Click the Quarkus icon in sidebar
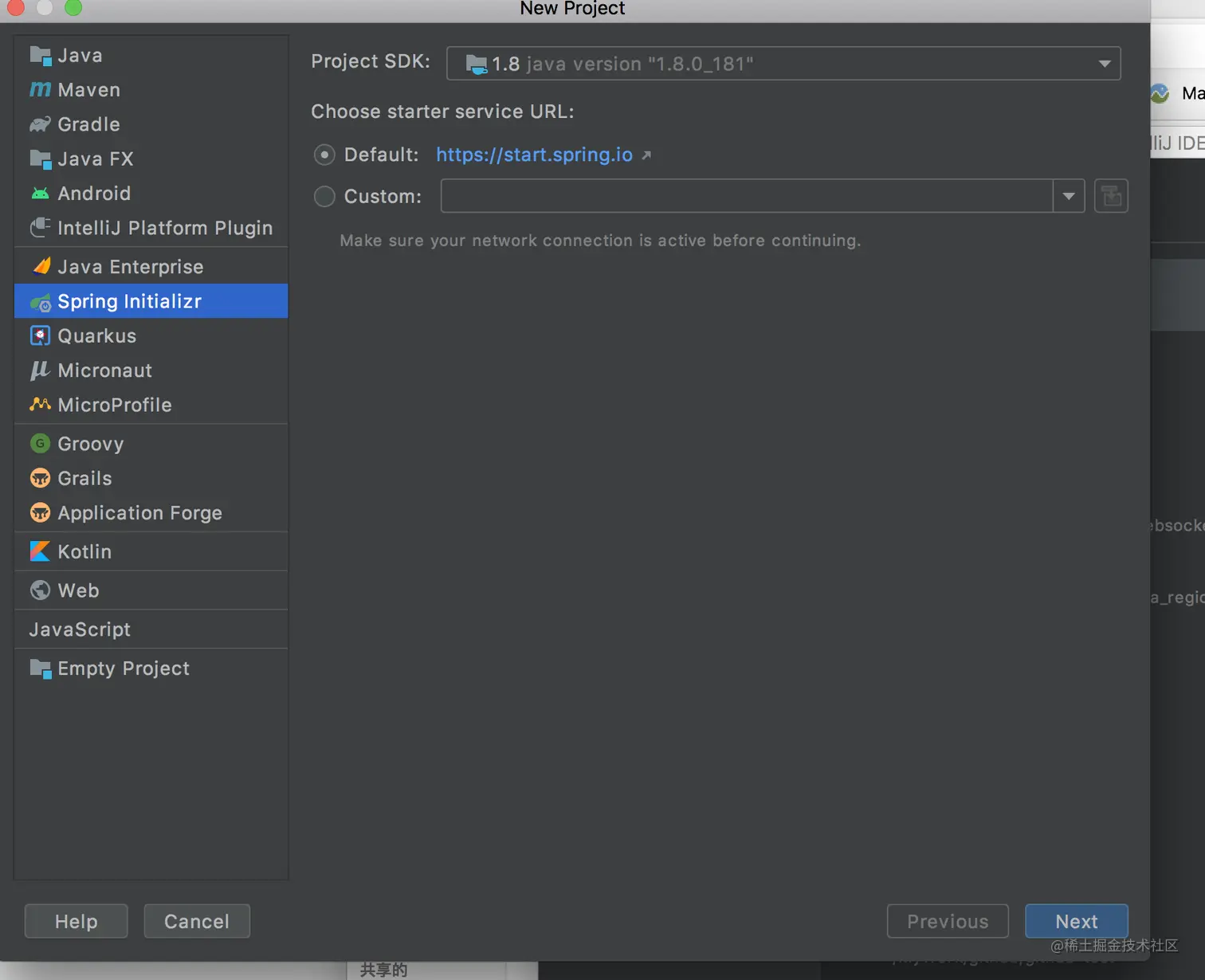The width and height of the screenshot is (1205, 980). pyautogui.click(x=40, y=336)
